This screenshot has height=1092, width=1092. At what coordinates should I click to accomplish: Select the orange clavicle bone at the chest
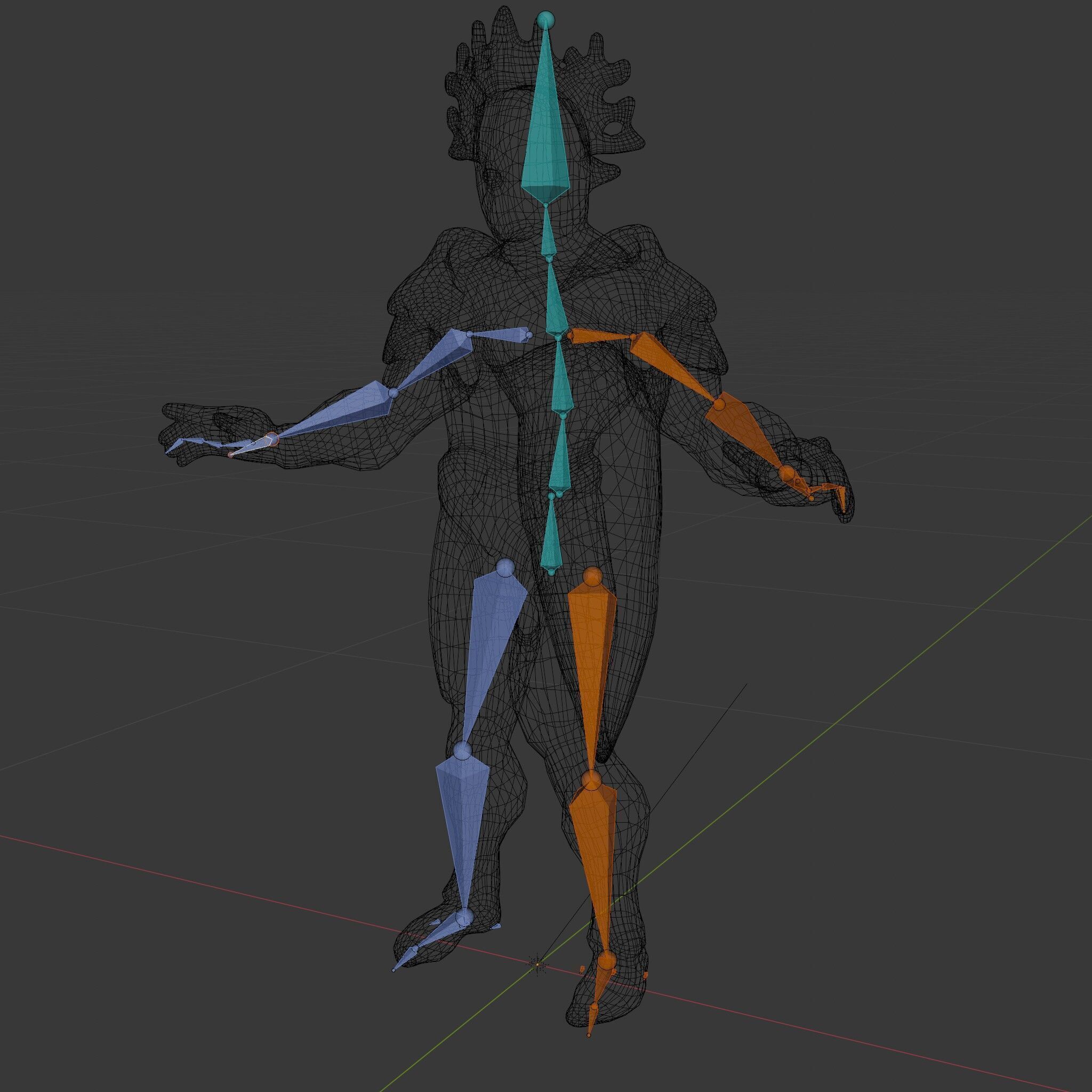tap(600, 338)
